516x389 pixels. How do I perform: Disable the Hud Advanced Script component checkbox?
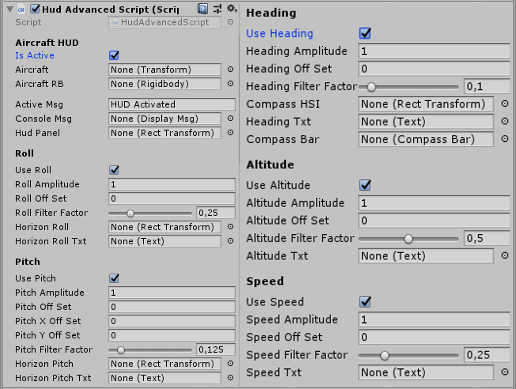[x=35, y=9]
